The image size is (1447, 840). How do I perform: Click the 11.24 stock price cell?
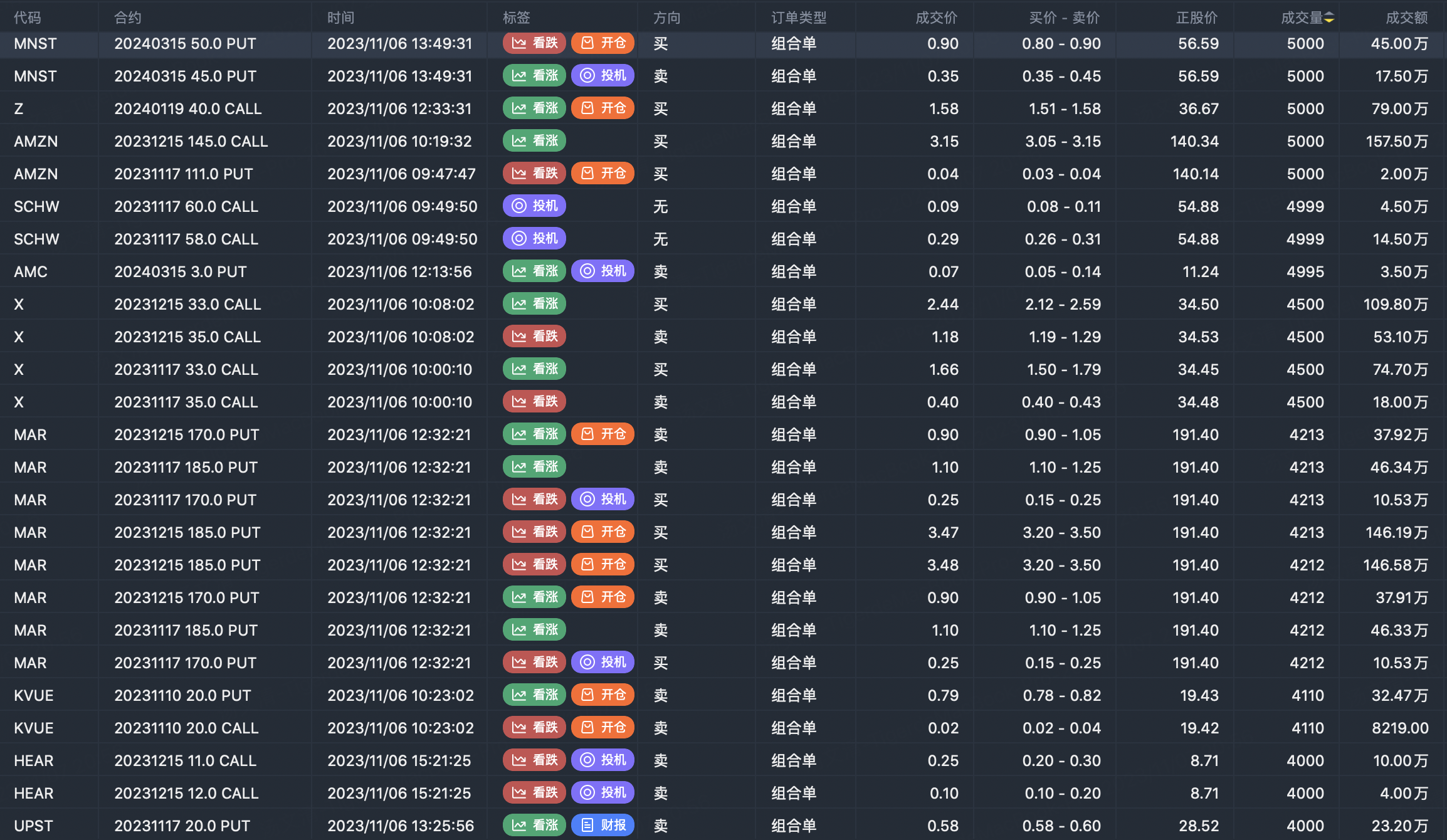[x=1201, y=271]
